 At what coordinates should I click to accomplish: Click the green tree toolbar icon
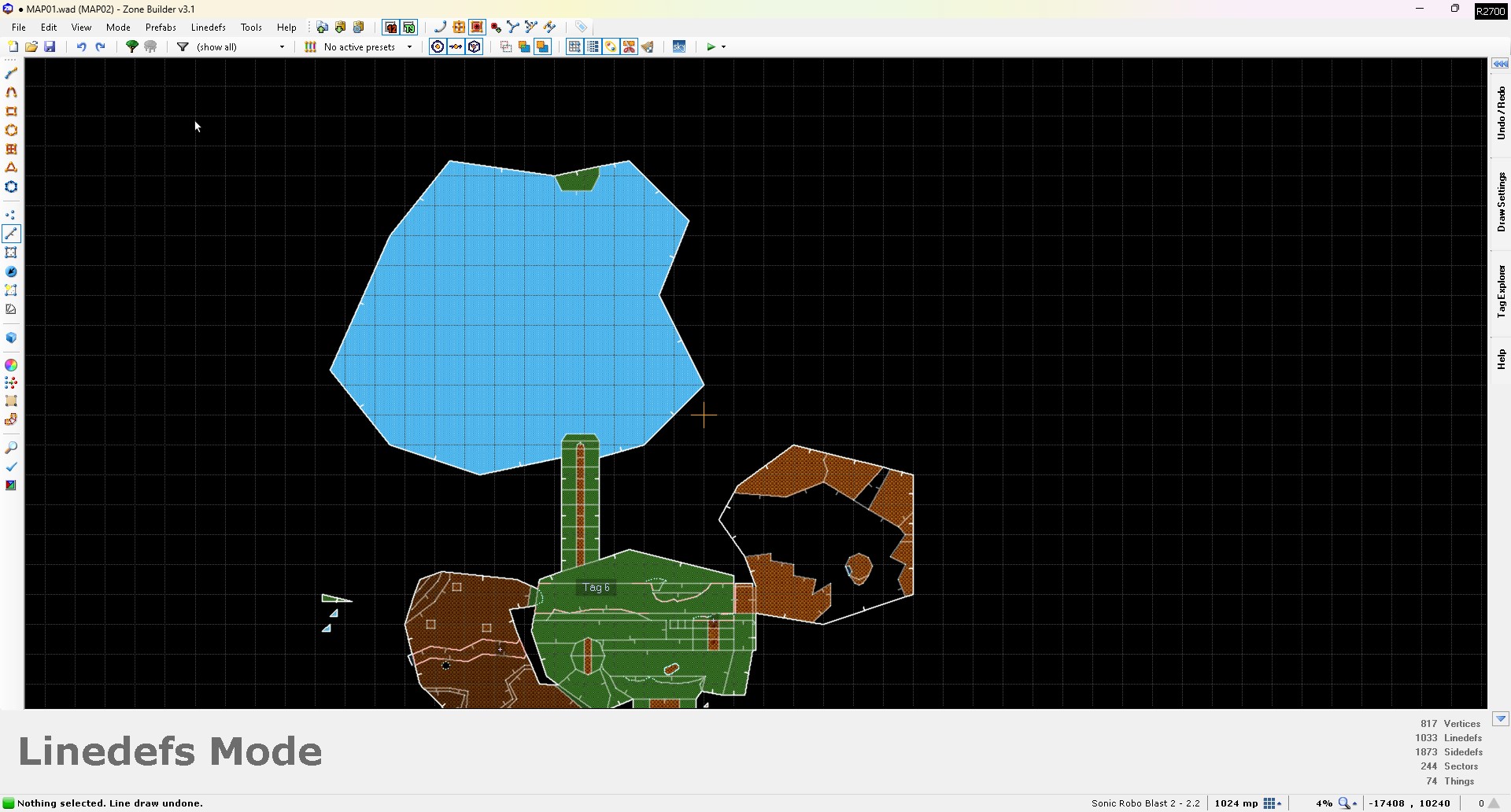[132, 47]
